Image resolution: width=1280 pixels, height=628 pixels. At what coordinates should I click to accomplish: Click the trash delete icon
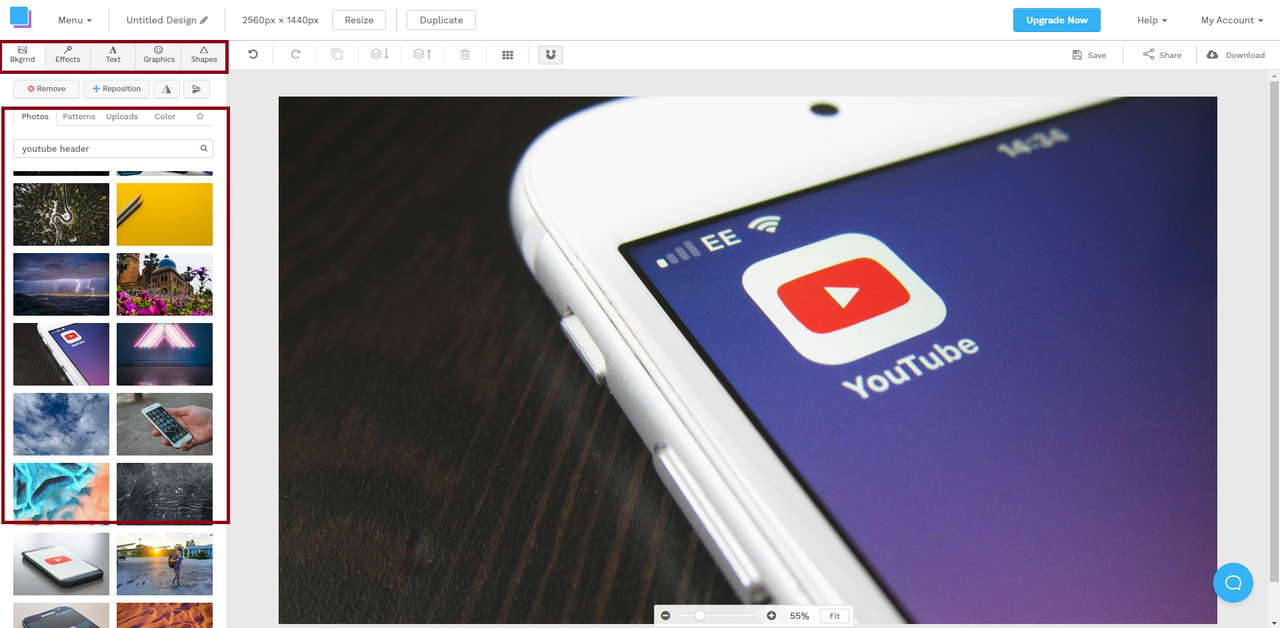click(465, 54)
